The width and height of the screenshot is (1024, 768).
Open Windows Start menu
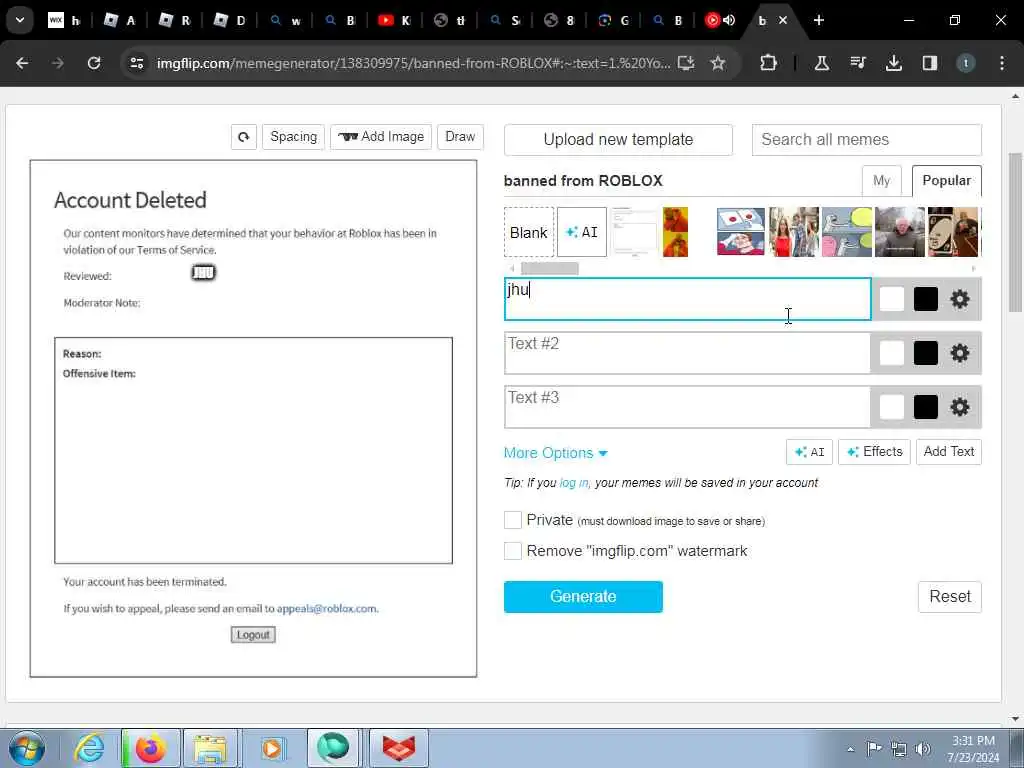27,748
